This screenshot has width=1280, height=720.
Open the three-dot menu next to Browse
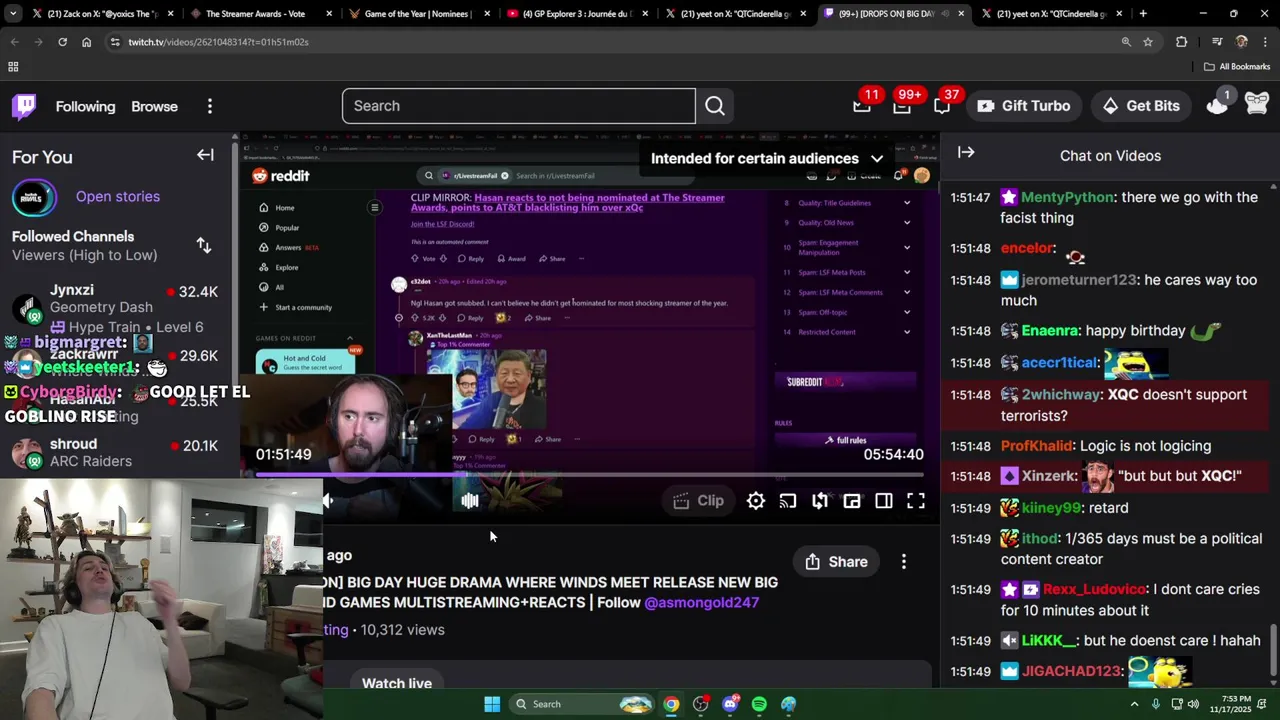(x=210, y=106)
